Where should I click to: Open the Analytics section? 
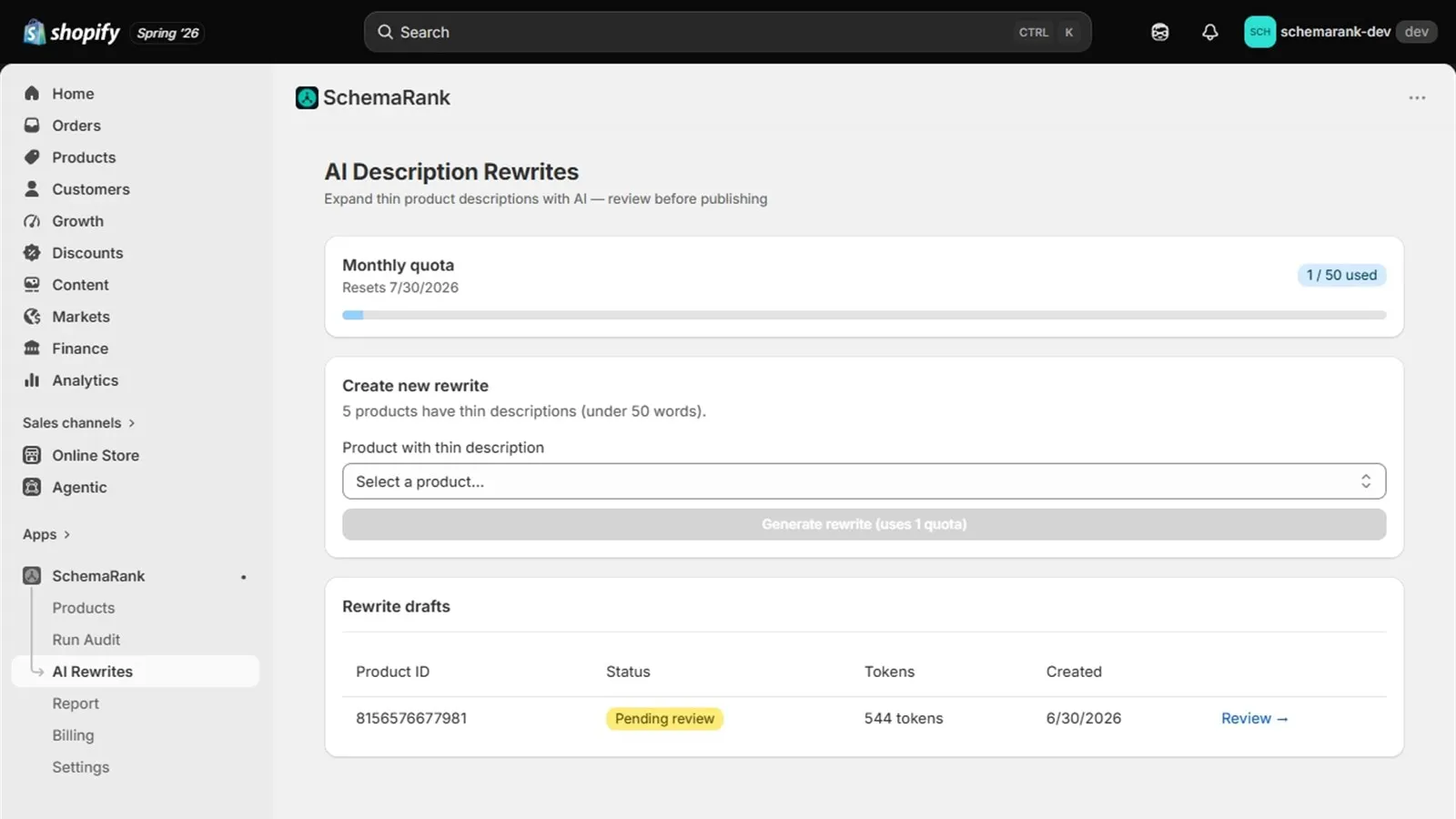point(86,379)
